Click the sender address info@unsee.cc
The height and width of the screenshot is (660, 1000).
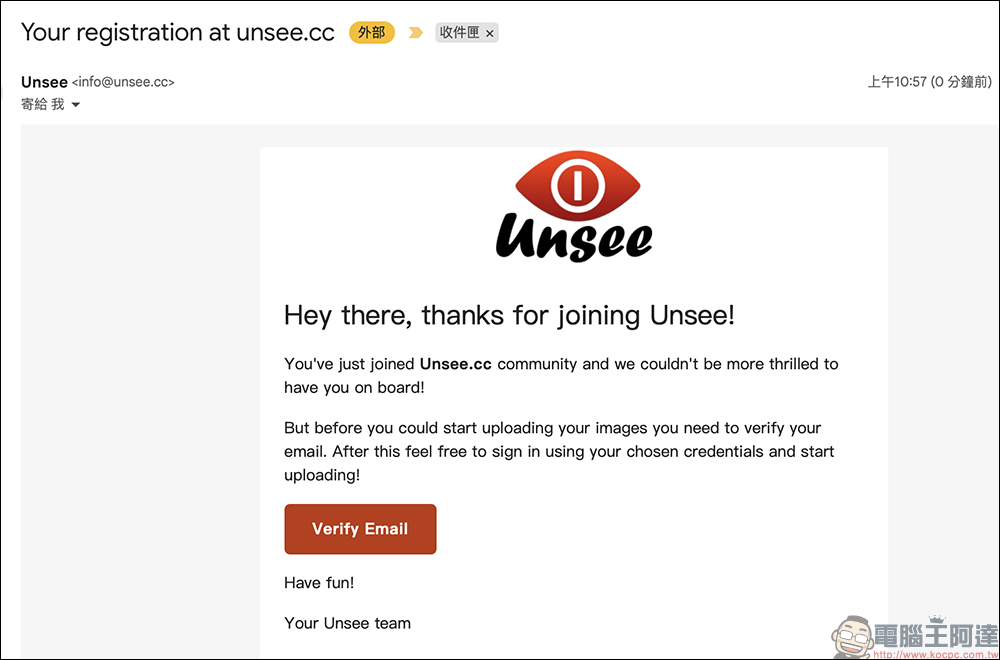123,82
